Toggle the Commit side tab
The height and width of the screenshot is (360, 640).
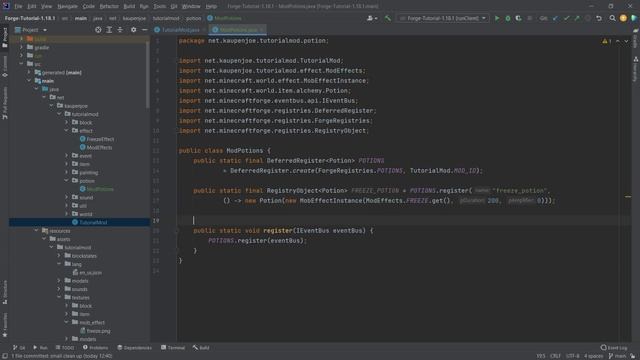5,67
